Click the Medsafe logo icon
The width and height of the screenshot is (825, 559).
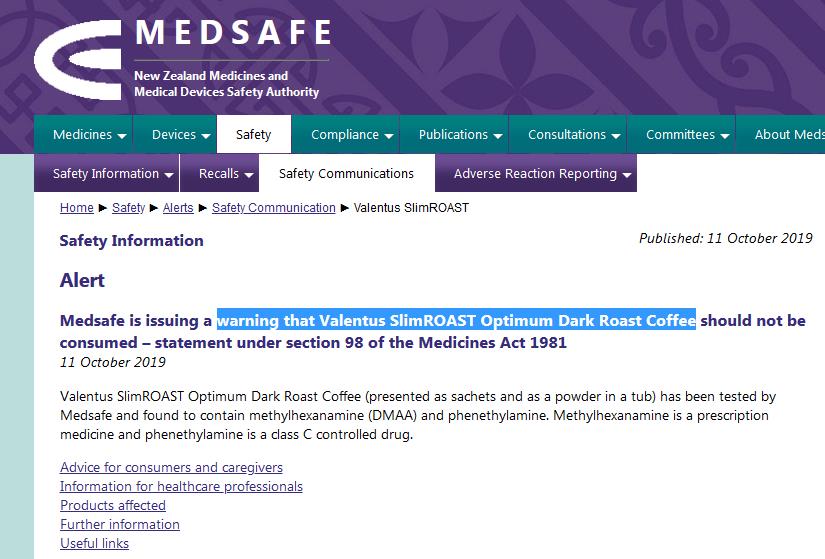coord(78,60)
